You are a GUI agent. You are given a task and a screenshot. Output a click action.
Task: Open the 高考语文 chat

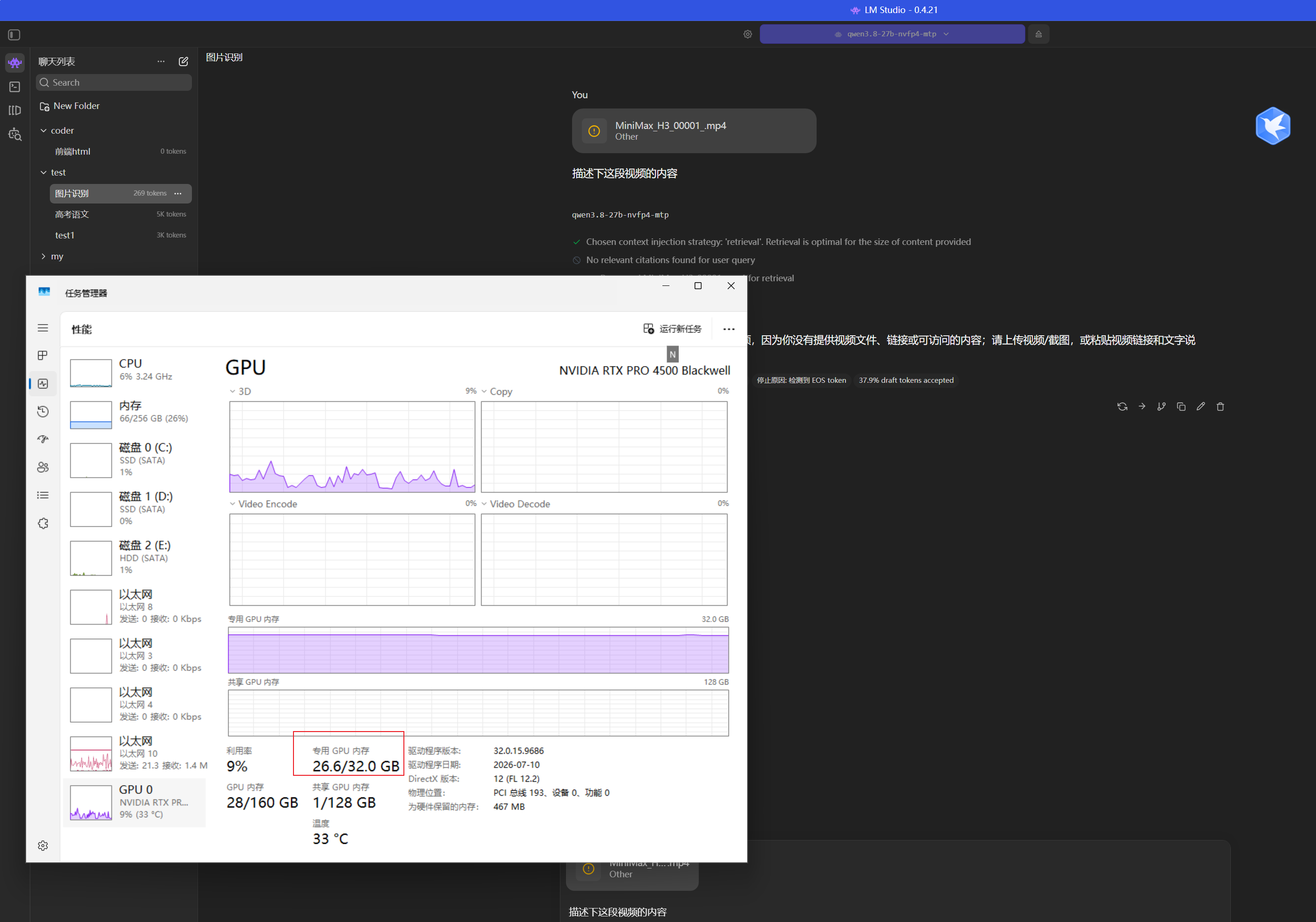[x=120, y=214]
